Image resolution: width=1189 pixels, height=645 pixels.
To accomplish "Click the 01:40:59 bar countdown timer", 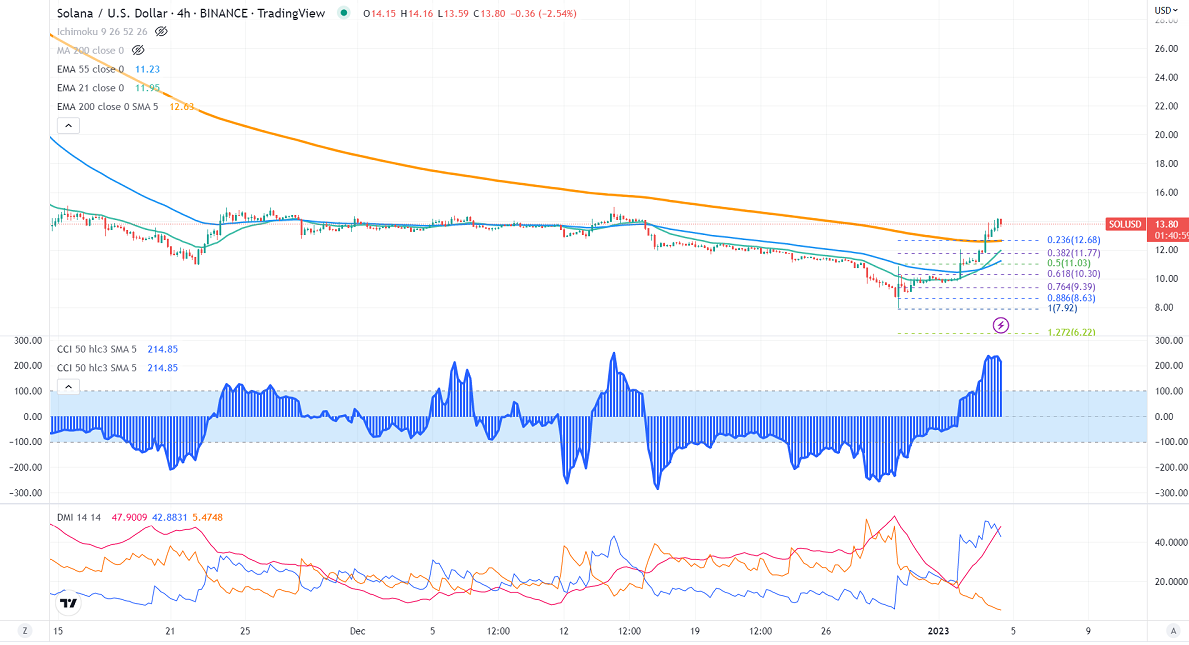I will (1170, 236).
